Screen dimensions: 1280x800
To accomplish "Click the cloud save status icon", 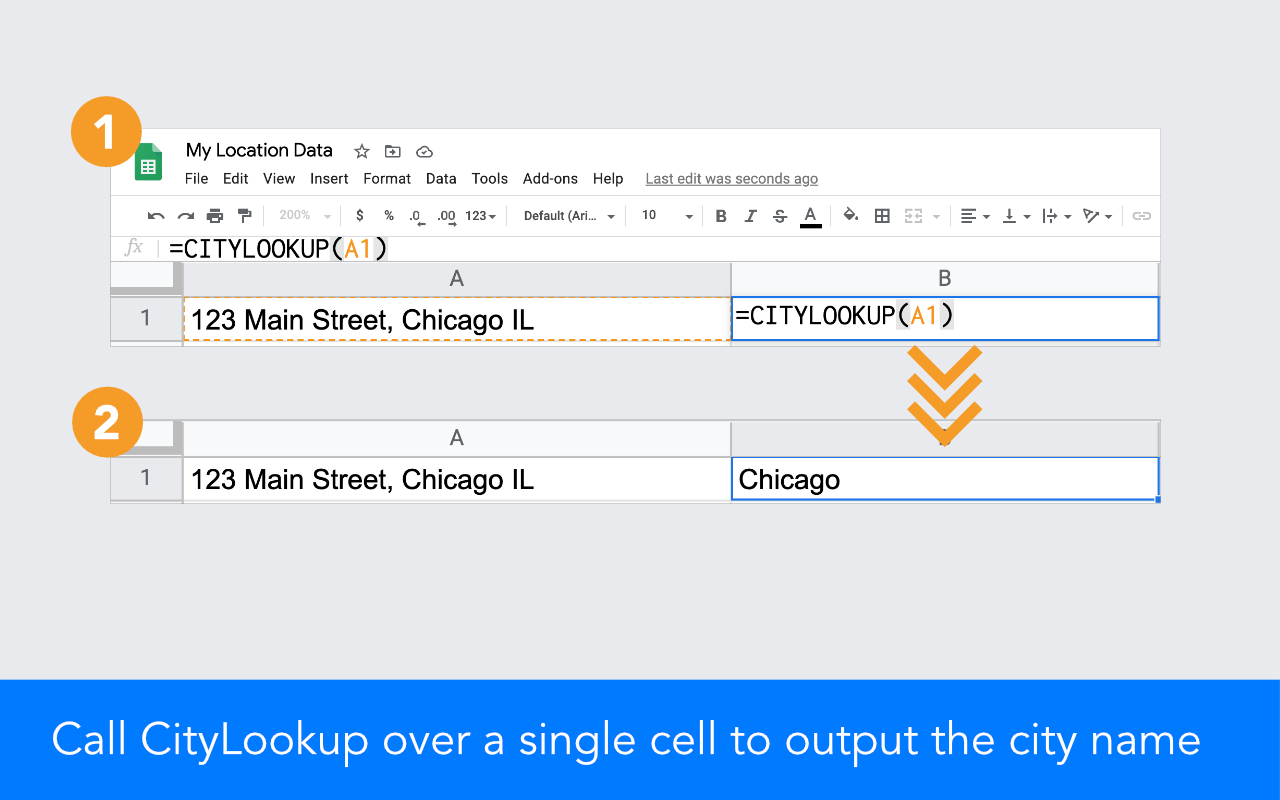I will coord(424,151).
